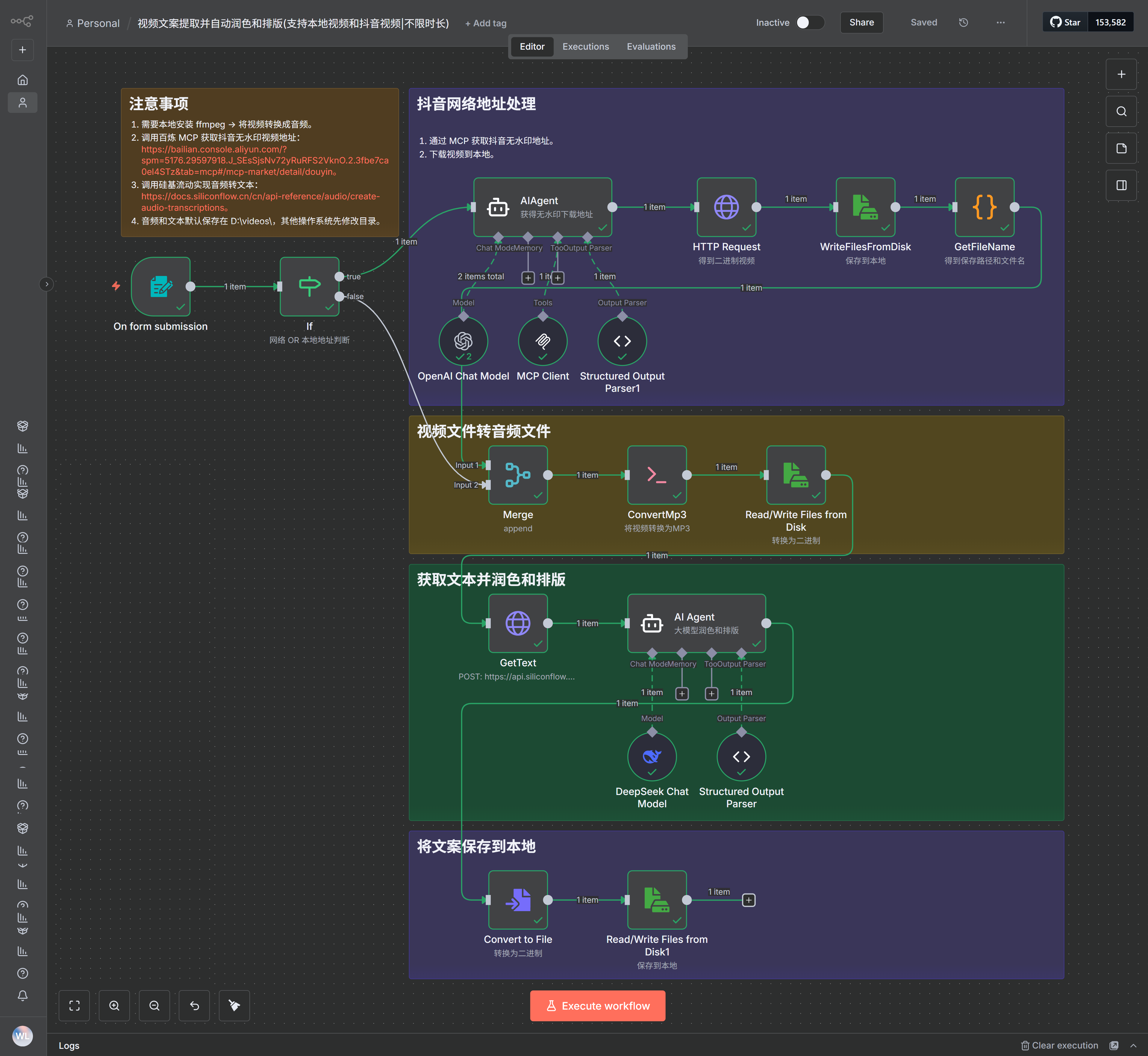Click the Share button
Viewport: 1148px width, 1056px height.
click(x=861, y=23)
